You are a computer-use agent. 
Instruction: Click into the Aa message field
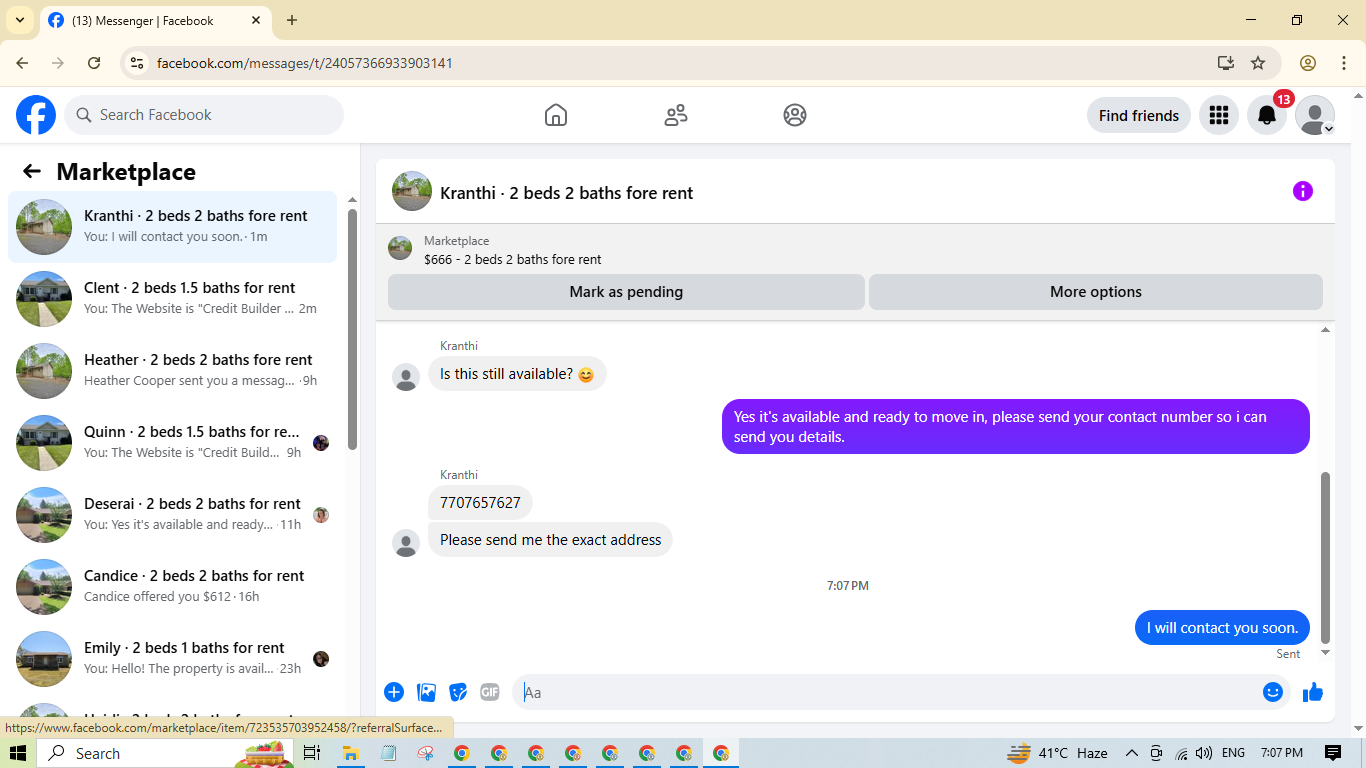(885, 692)
